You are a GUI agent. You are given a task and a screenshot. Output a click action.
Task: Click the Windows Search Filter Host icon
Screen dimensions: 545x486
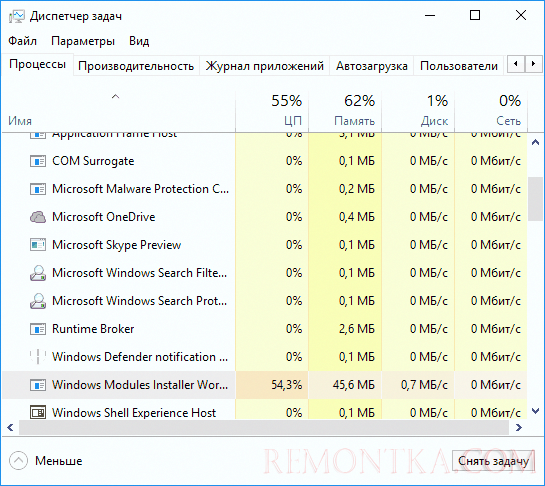tap(38, 273)
